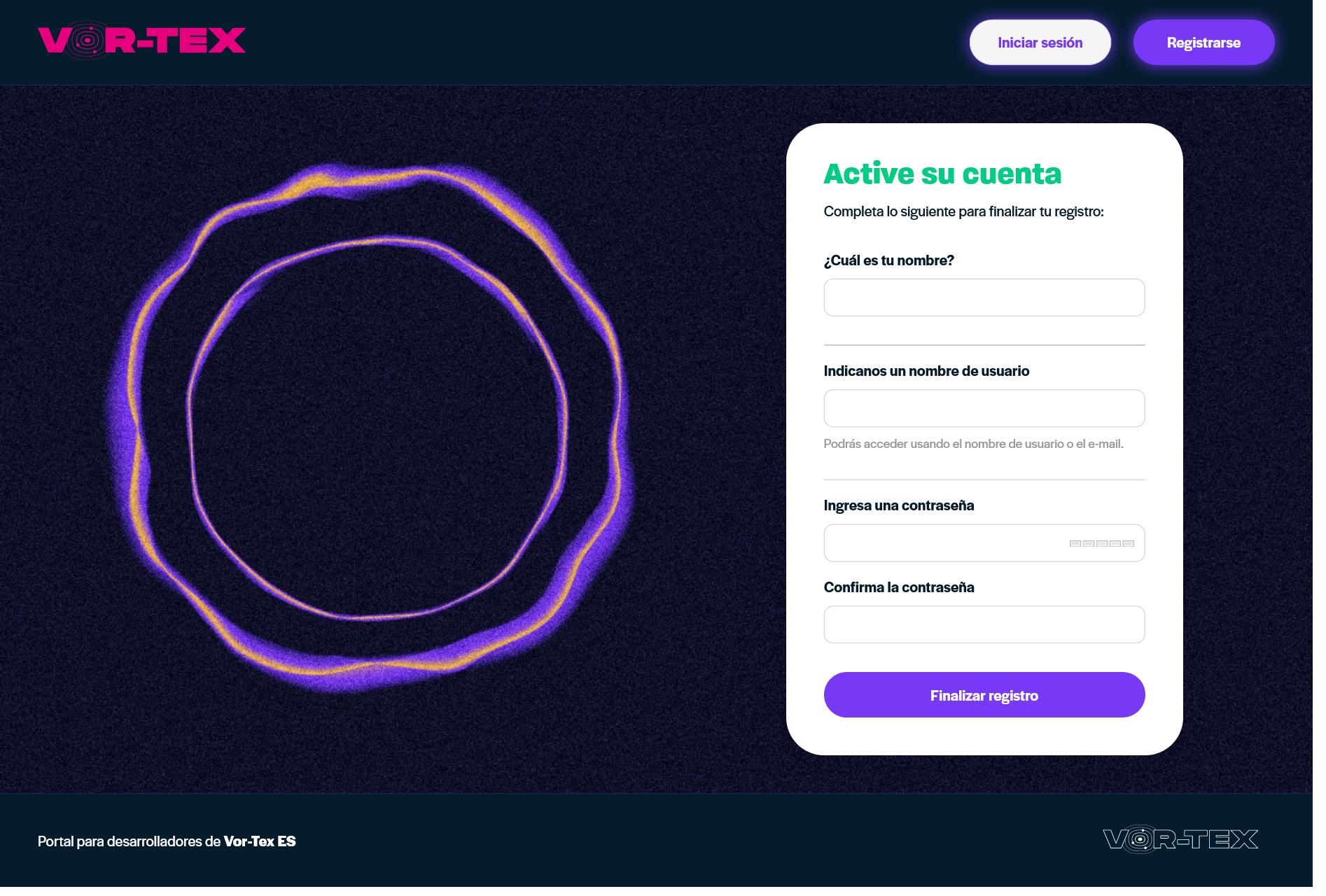
Task: Click the pink Vor-Tex logo in header
Action: point(142,41)
